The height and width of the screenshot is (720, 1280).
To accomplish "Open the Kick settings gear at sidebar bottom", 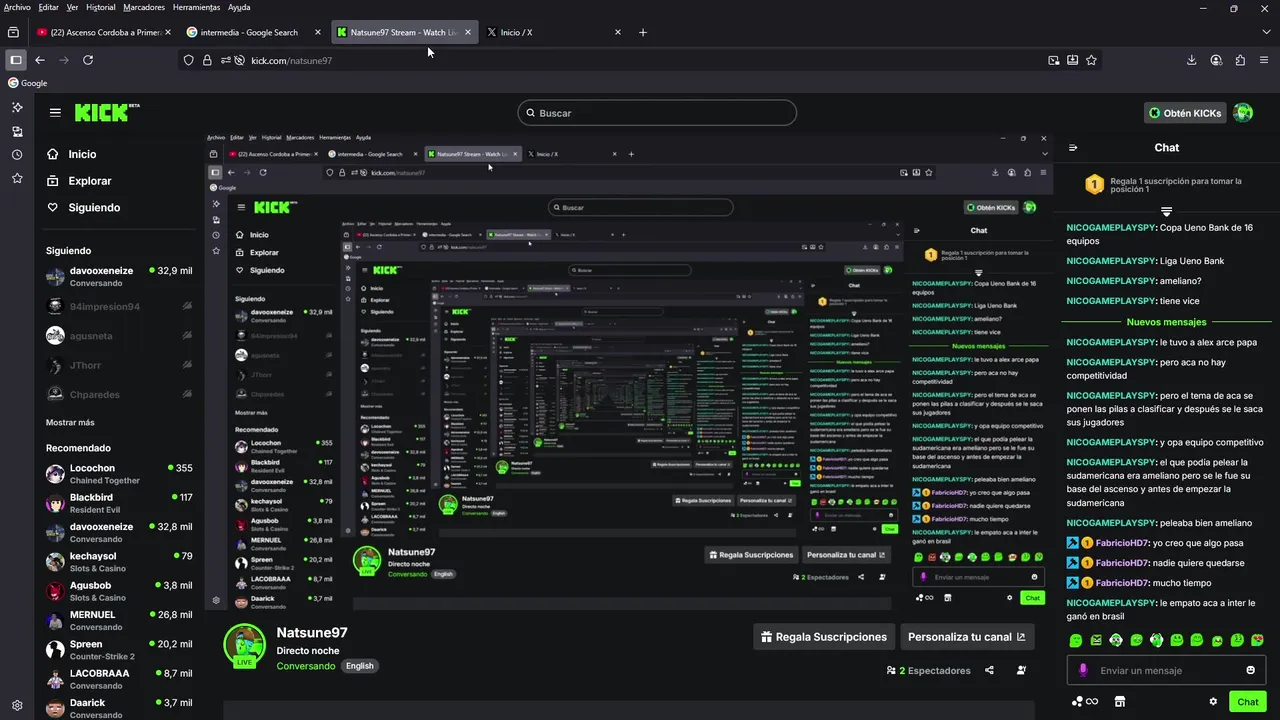I will pos(17,705).
